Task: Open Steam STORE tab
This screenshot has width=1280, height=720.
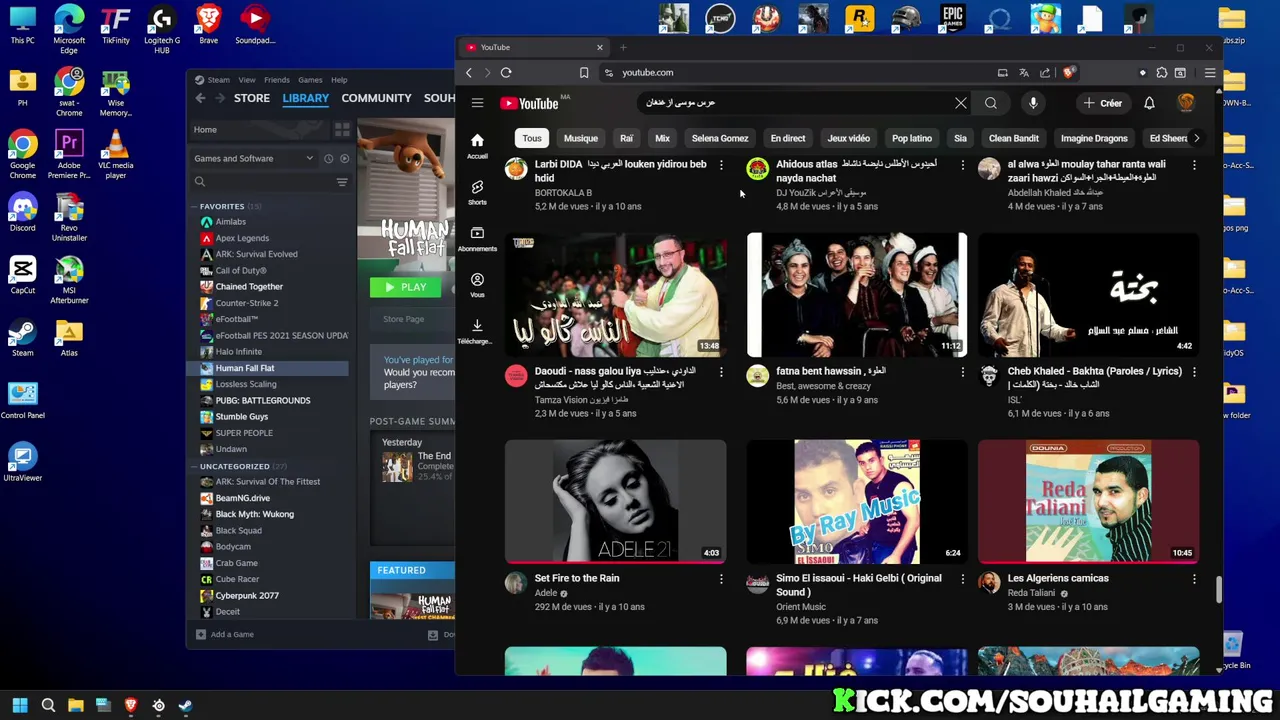Action: 252,98
